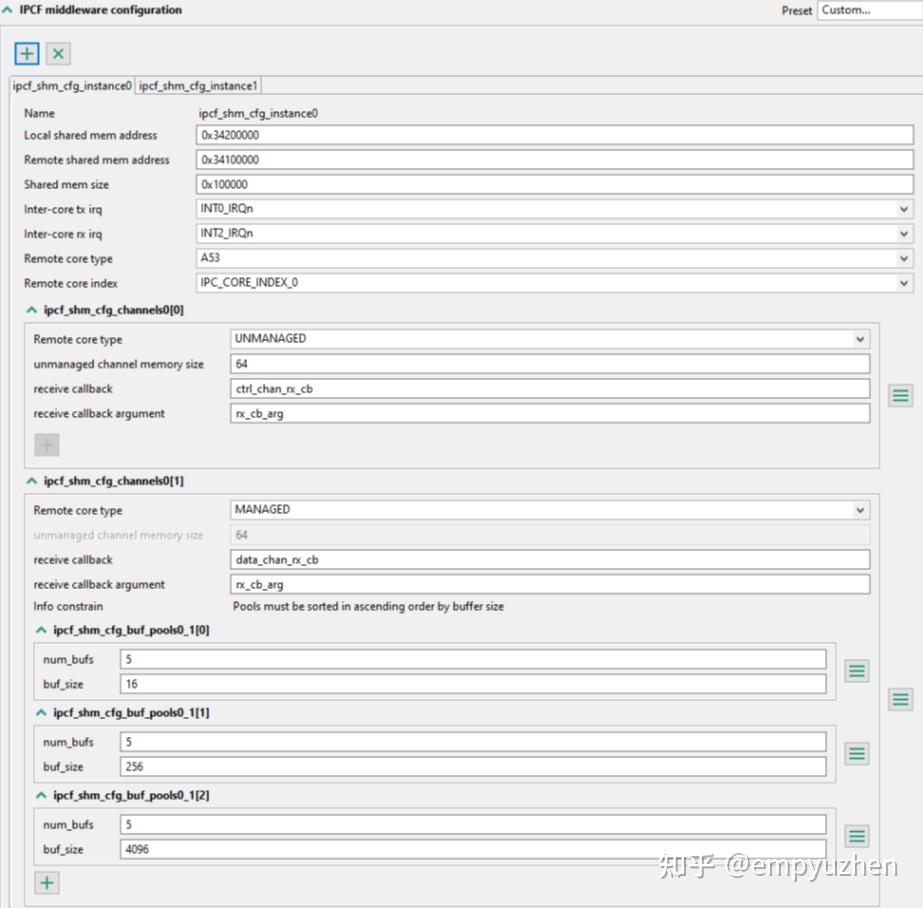Open the Inter-core tx irq dropdown
923x908 pixels.
click(x=905, y=209)
